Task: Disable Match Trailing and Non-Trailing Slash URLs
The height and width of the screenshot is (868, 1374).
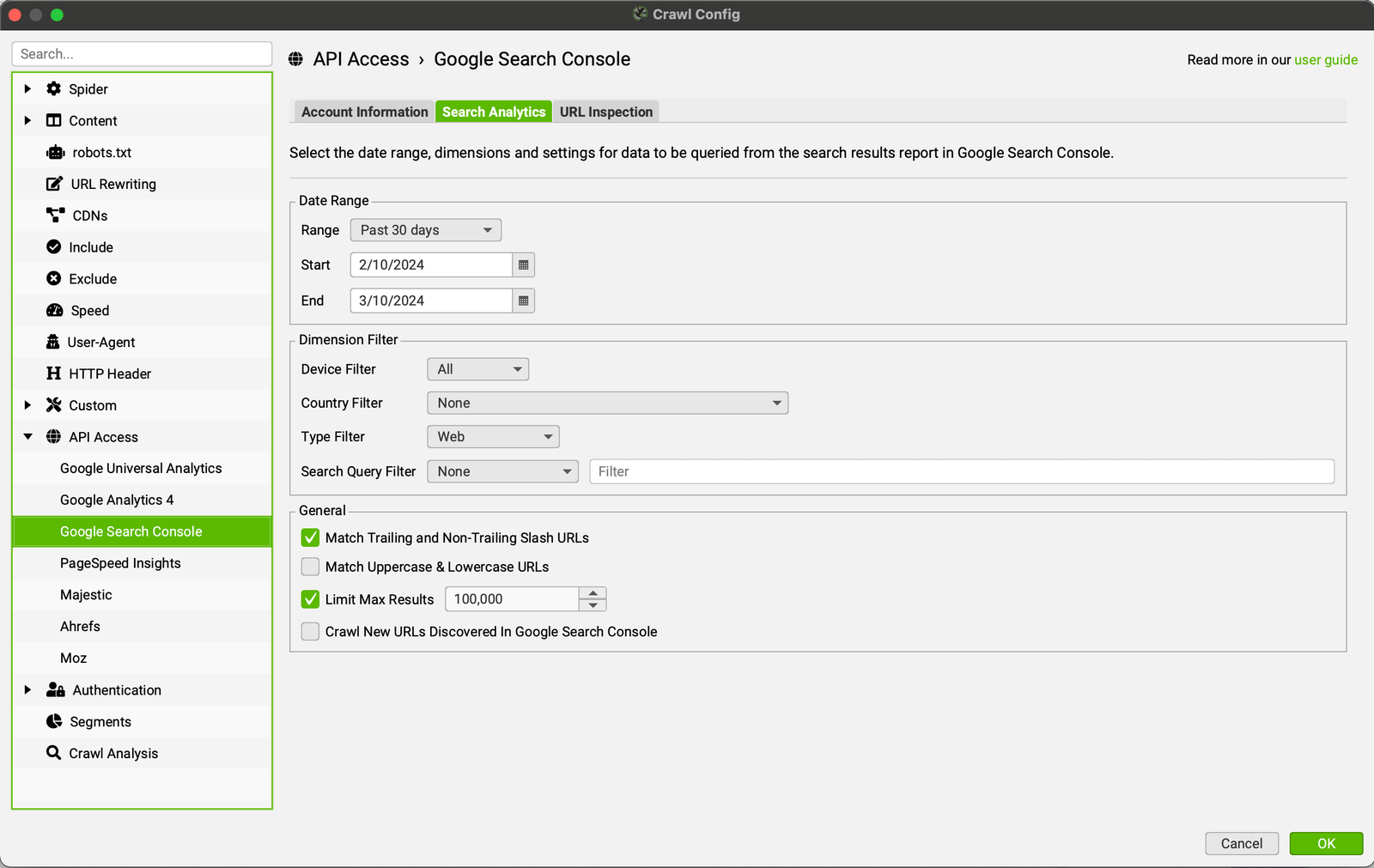Action: click(309, 537)
